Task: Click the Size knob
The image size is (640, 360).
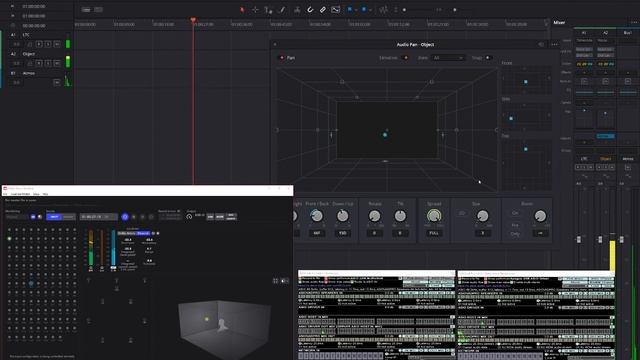Action: point(482,216)
